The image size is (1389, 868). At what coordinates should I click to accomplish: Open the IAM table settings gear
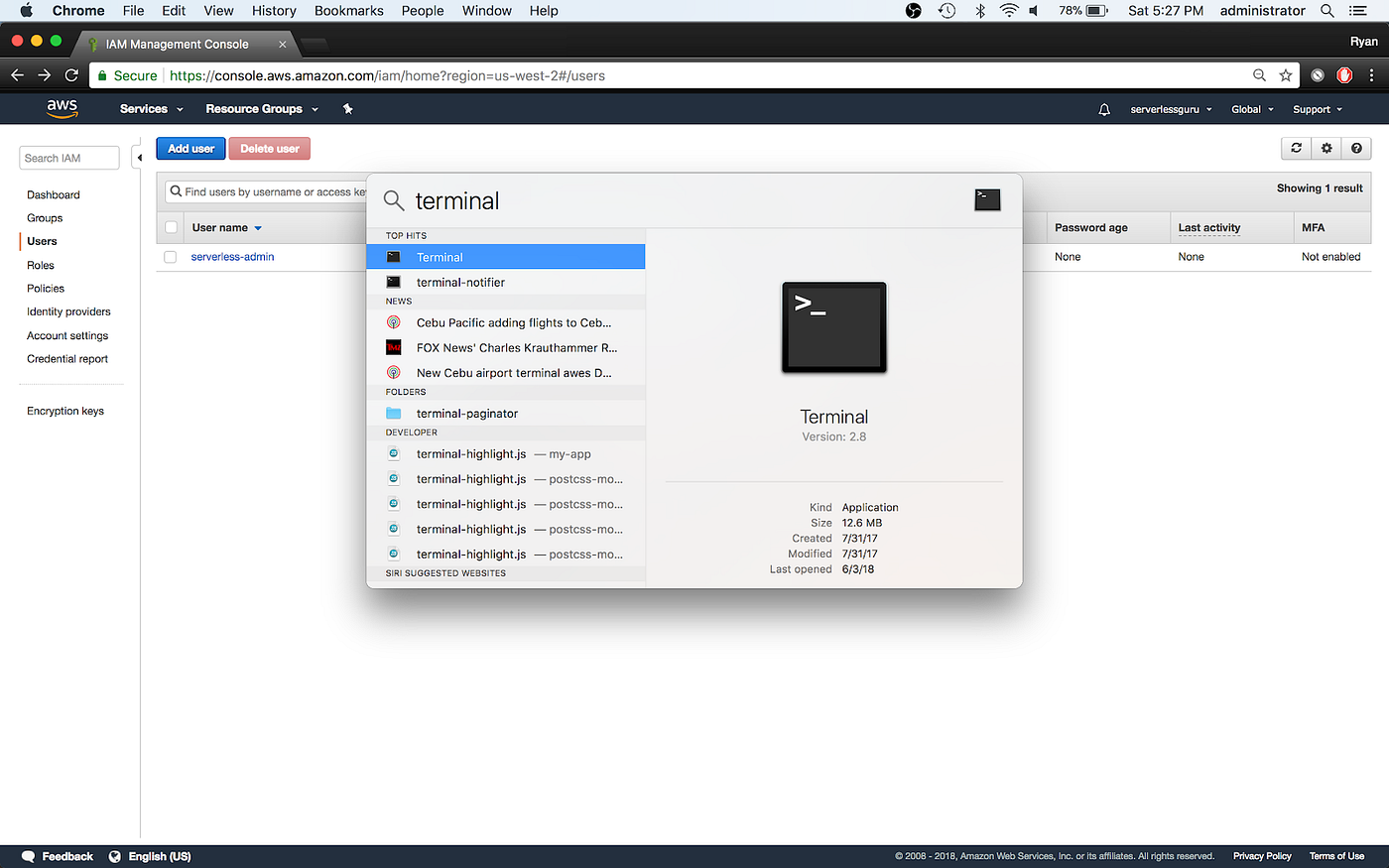pyautogui.click(x=1326, y=148)
